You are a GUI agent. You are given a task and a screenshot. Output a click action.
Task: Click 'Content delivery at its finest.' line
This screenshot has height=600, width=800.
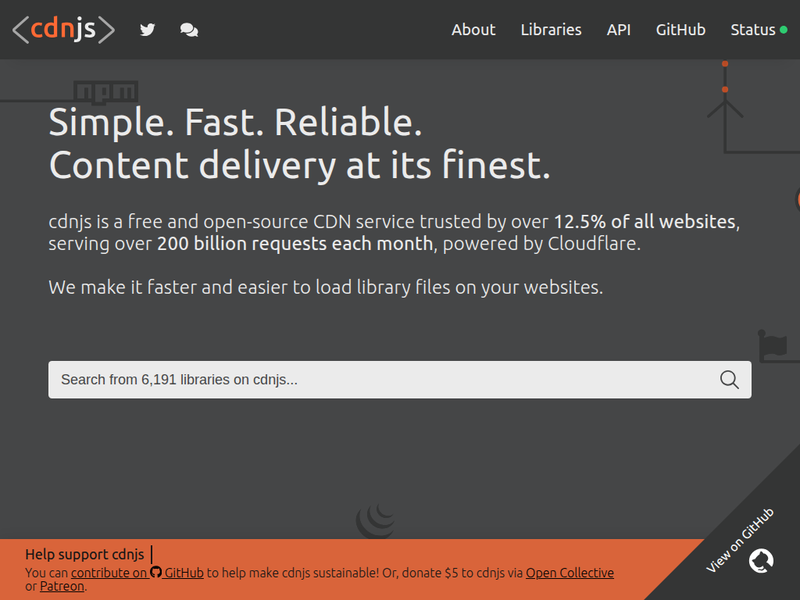tap(299, 165)
